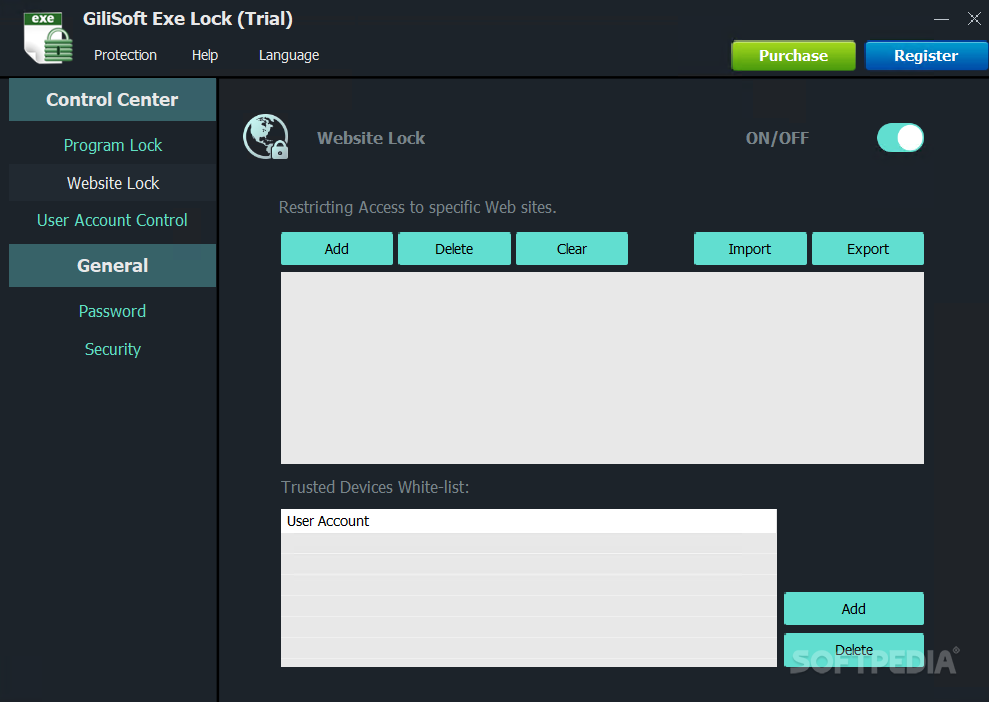Click the blue Register button

pyautogui.click(x=926, y=56)
